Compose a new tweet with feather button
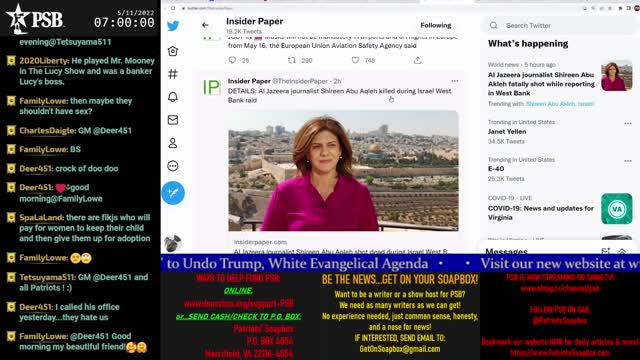 pos(173,193)
